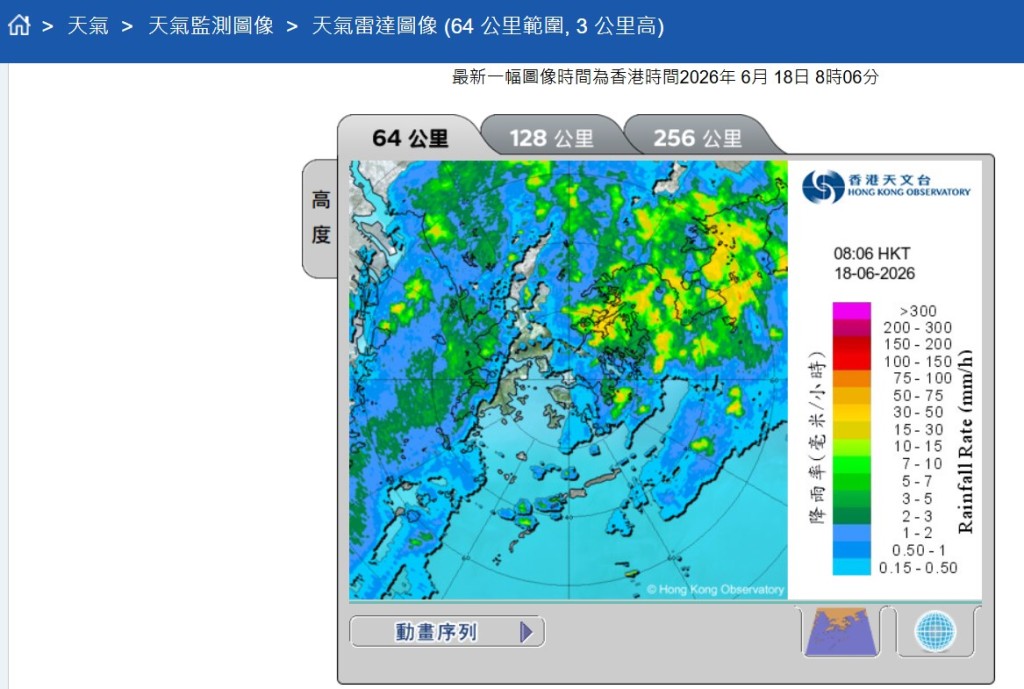Switch to the 128 公里 range tab
This screenshot has height=689, width=1024.
[x=552, y=138]
